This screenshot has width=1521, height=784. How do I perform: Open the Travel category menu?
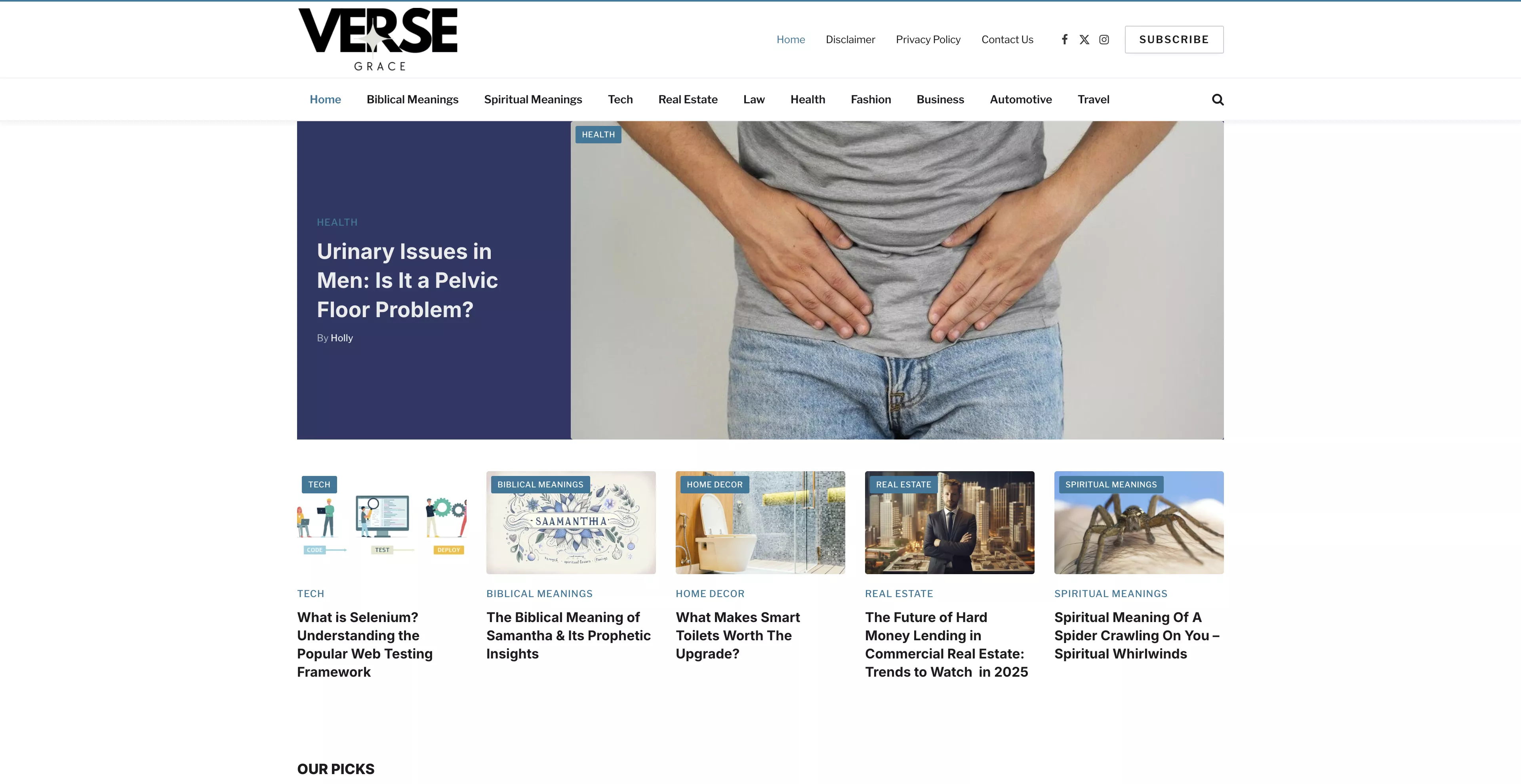point(1094,100)
